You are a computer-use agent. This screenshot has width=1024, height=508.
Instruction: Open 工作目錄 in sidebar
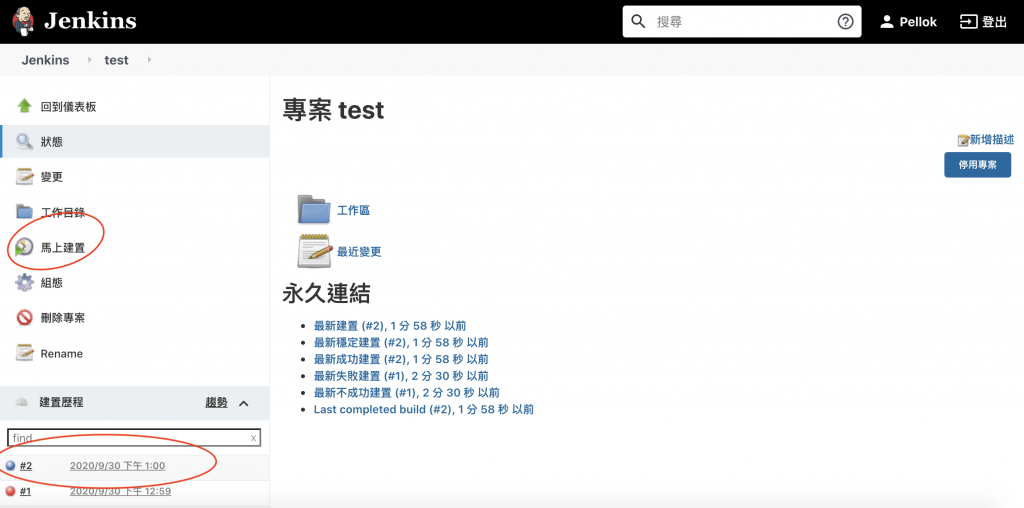click(63, 212)
